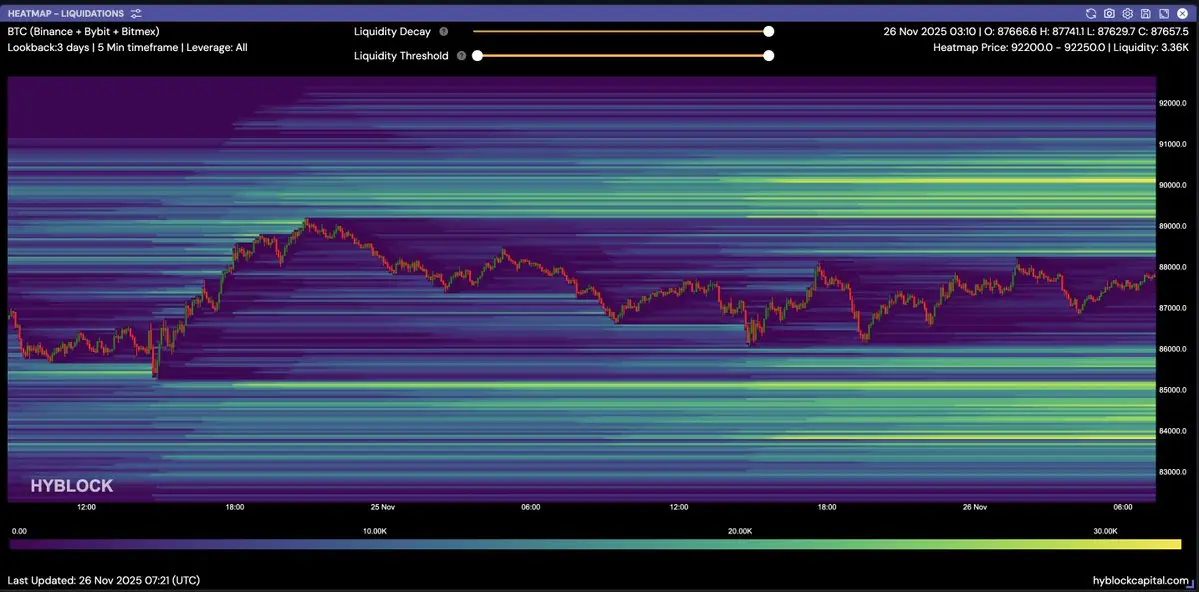Click the 84000.0 price axis label
The height and width of the screenshot is (592, 1199).
click(1172, 431)
